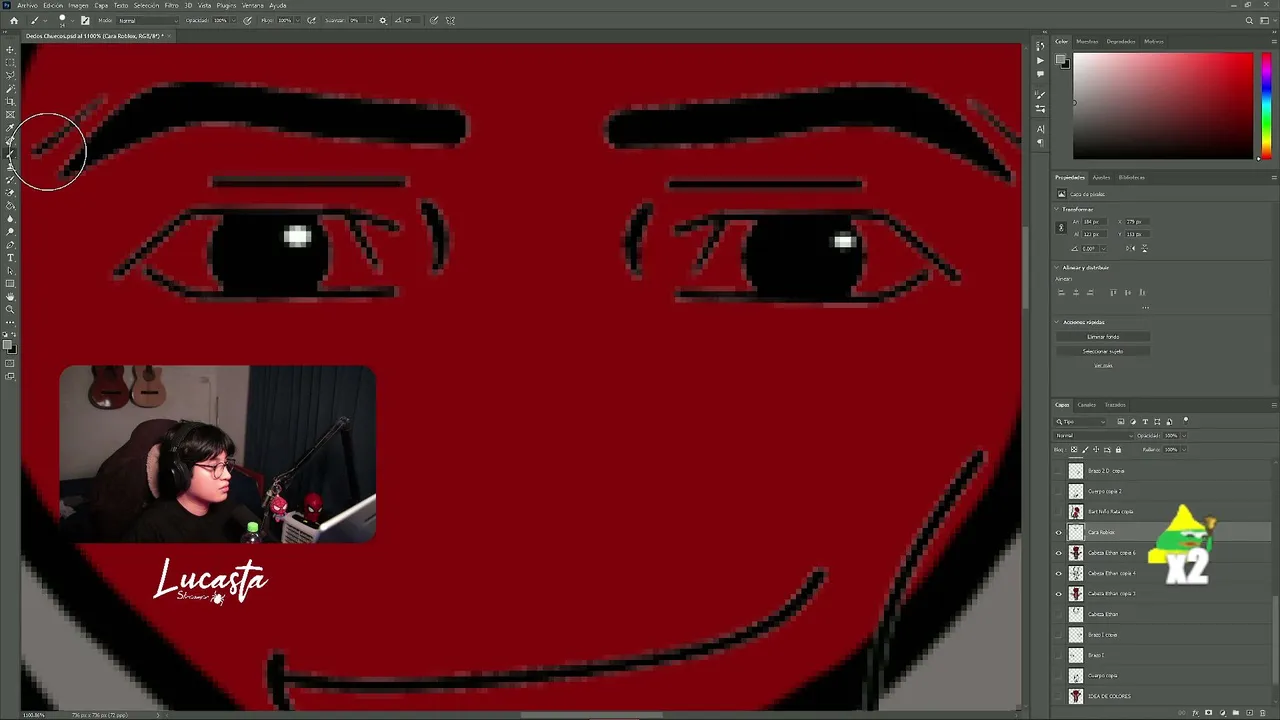Flip vertical icon in Properties

[1144, 248]
